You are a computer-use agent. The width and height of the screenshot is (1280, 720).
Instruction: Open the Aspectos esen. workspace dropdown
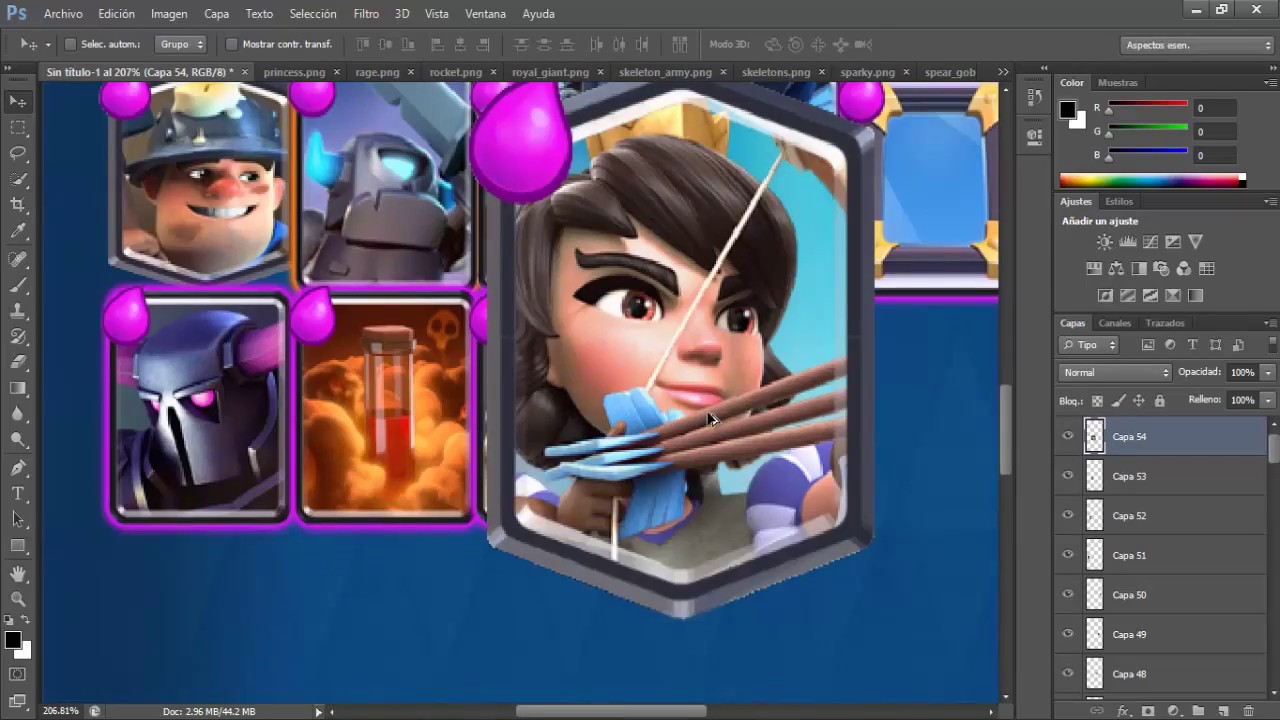click(x=1197, y=45)
